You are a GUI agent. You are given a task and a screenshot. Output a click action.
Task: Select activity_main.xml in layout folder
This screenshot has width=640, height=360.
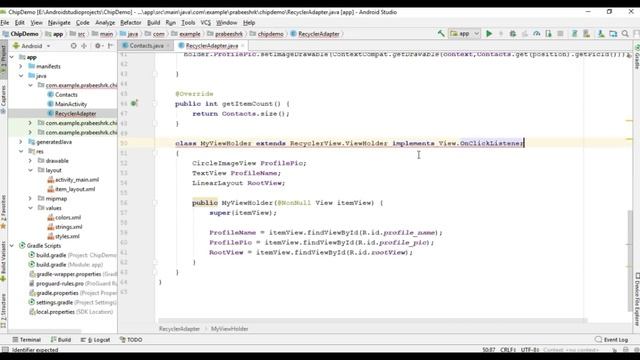tap(77, 180)
